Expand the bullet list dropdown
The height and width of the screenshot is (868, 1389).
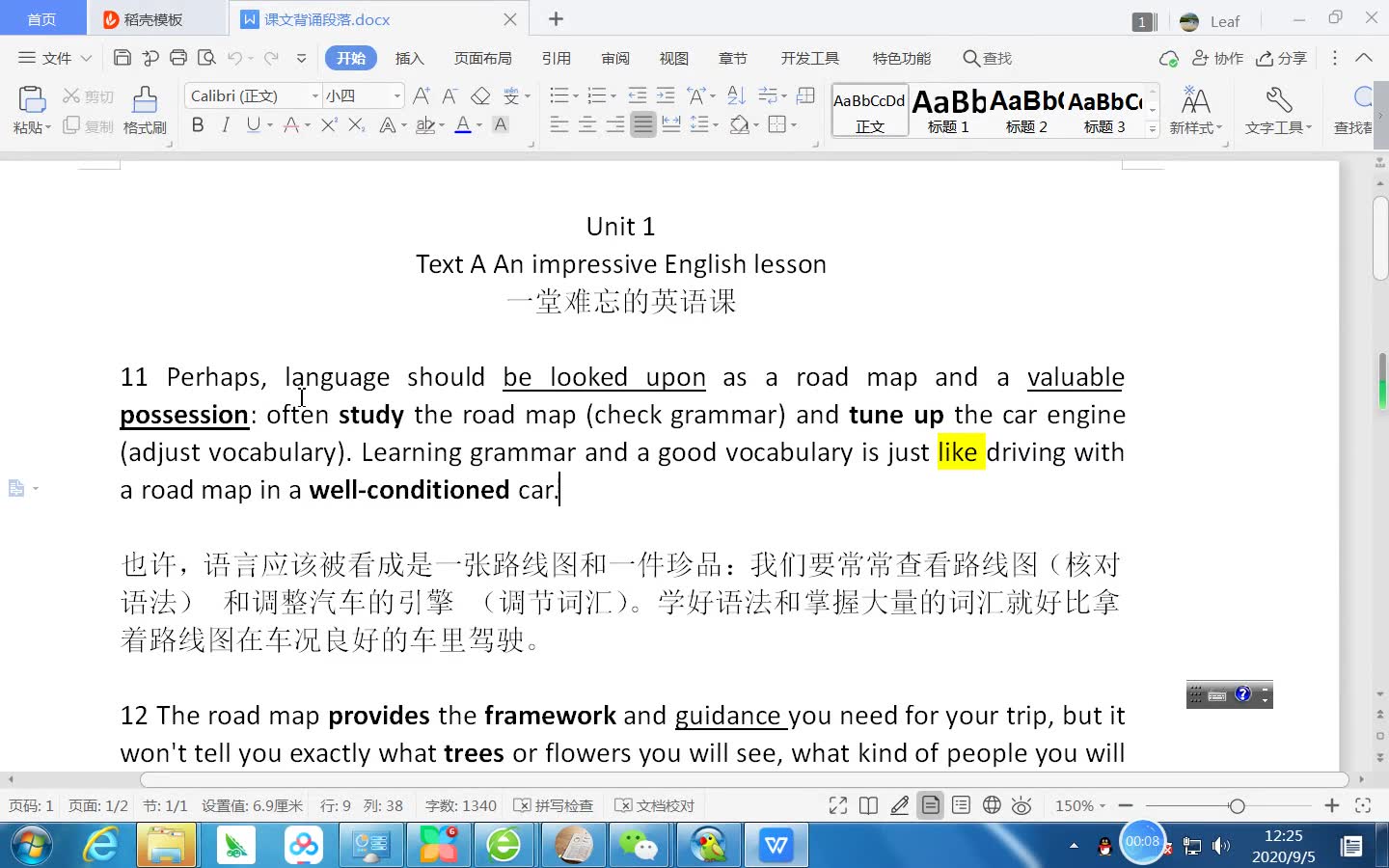click(575, 96)
